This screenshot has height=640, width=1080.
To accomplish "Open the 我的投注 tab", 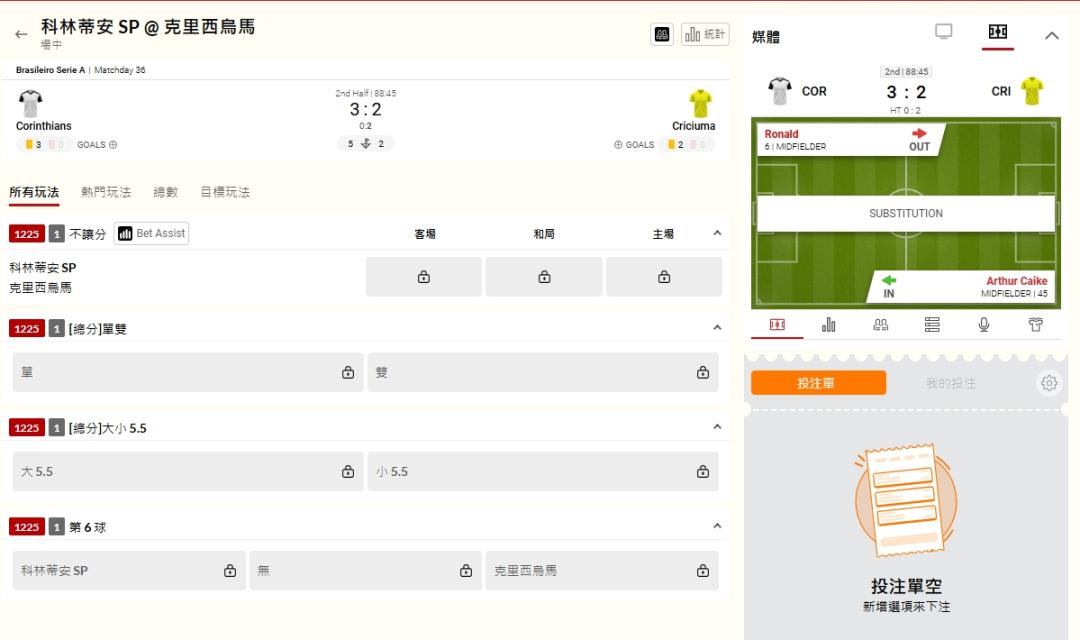I will [x=950, y=383].
